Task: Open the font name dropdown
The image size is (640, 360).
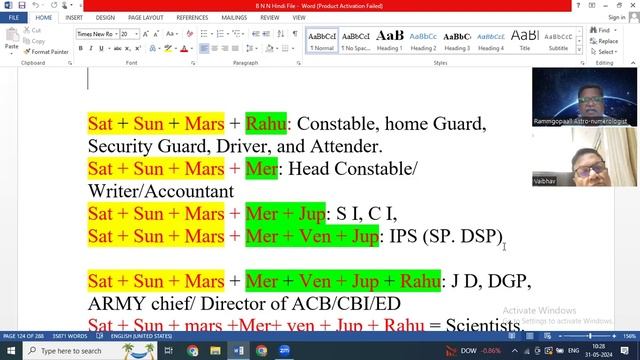Action: coord(116,34)
